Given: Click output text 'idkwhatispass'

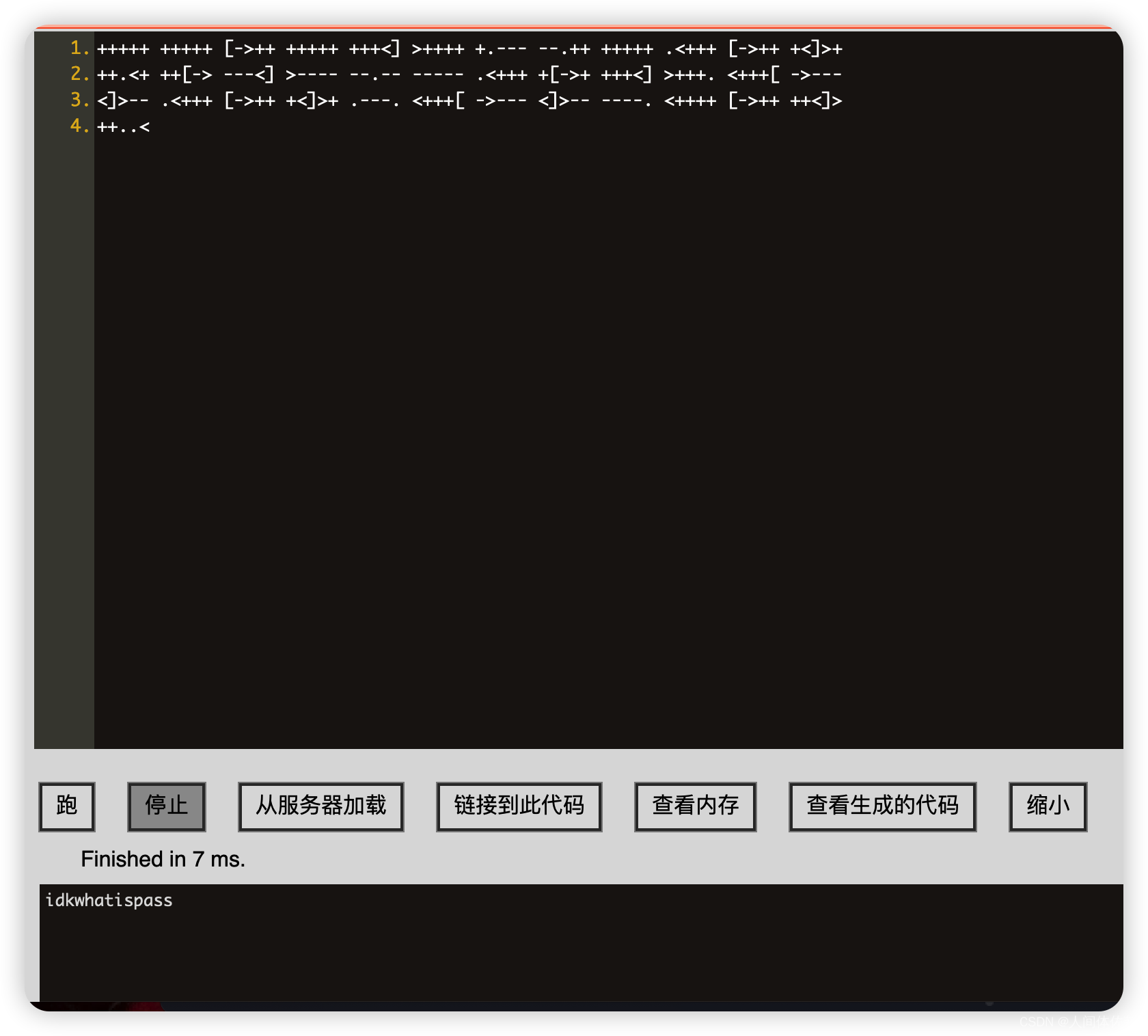Looking at the screenshot, I should (x=109, y=901).
